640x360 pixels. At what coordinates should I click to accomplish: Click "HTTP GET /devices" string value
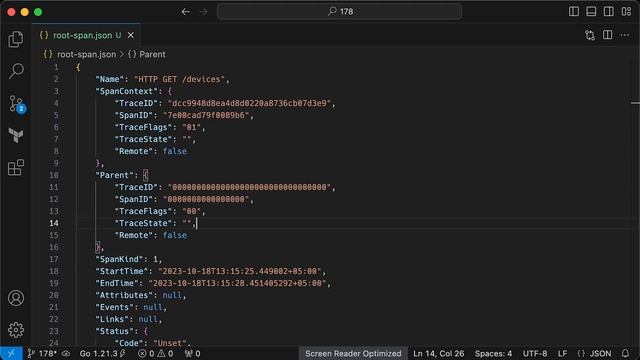coord(179,79)
